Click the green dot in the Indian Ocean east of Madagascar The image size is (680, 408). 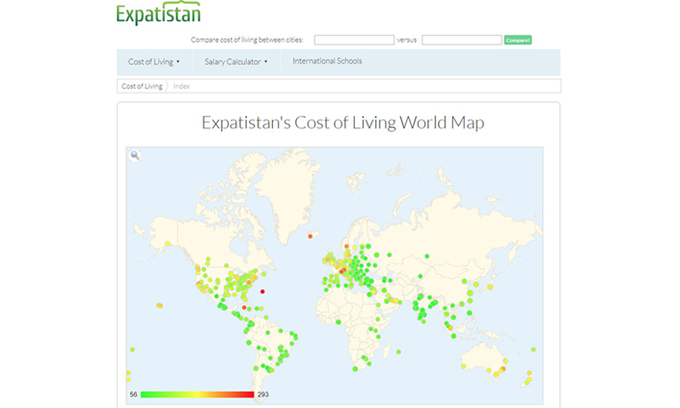click(399, 352)
